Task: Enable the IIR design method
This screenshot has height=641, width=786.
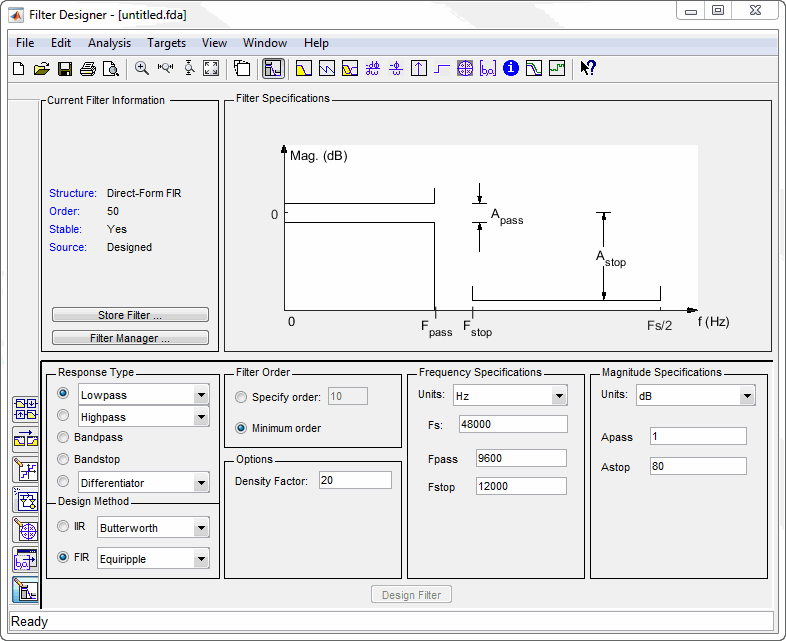Action: tap(63, 526)
